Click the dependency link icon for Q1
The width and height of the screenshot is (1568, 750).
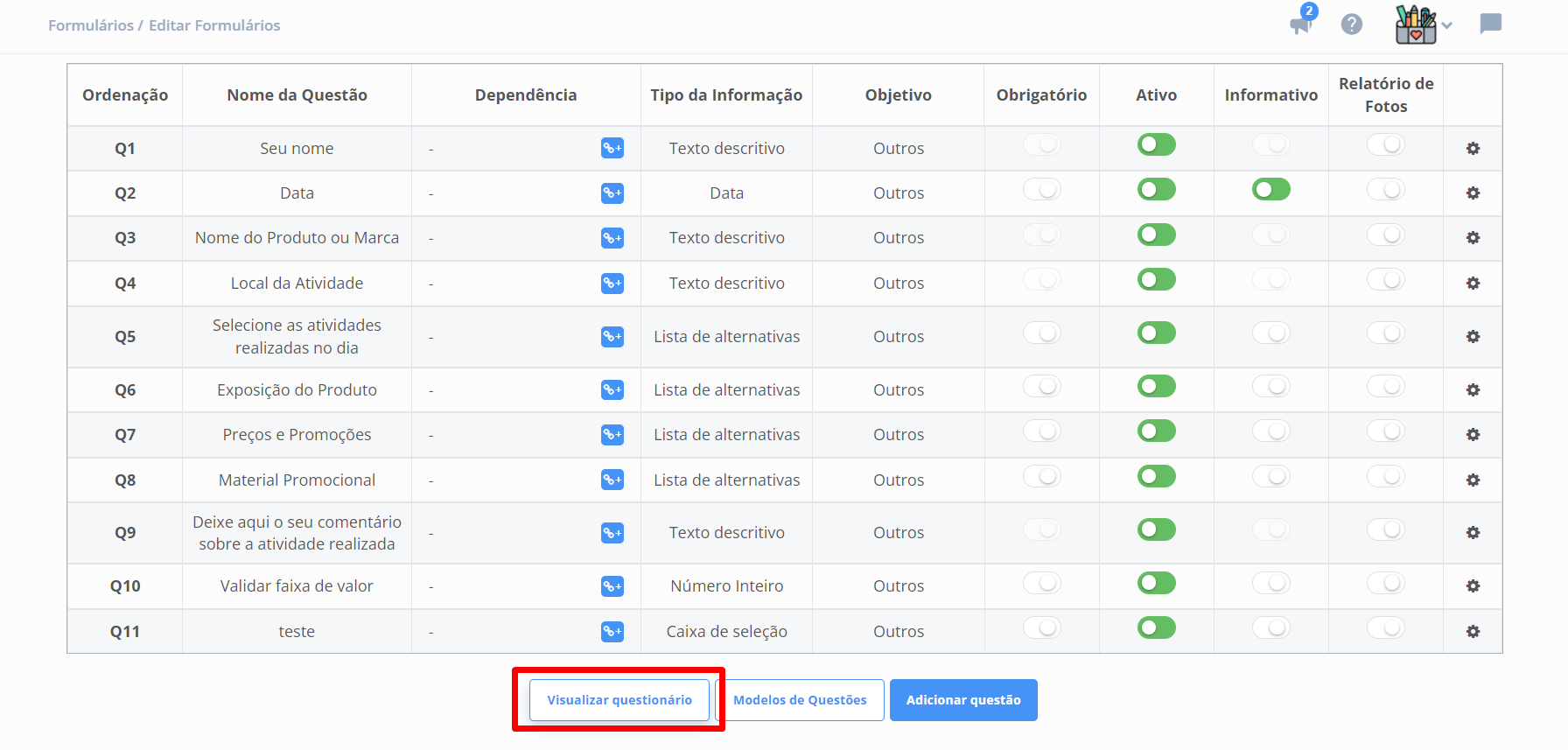point(612,149)
